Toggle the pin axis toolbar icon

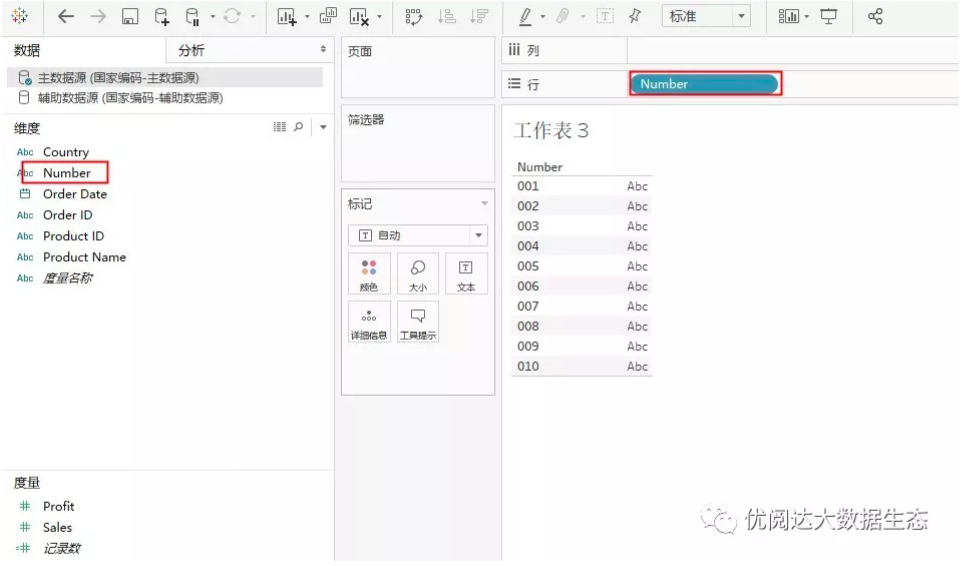coord(635,16)
